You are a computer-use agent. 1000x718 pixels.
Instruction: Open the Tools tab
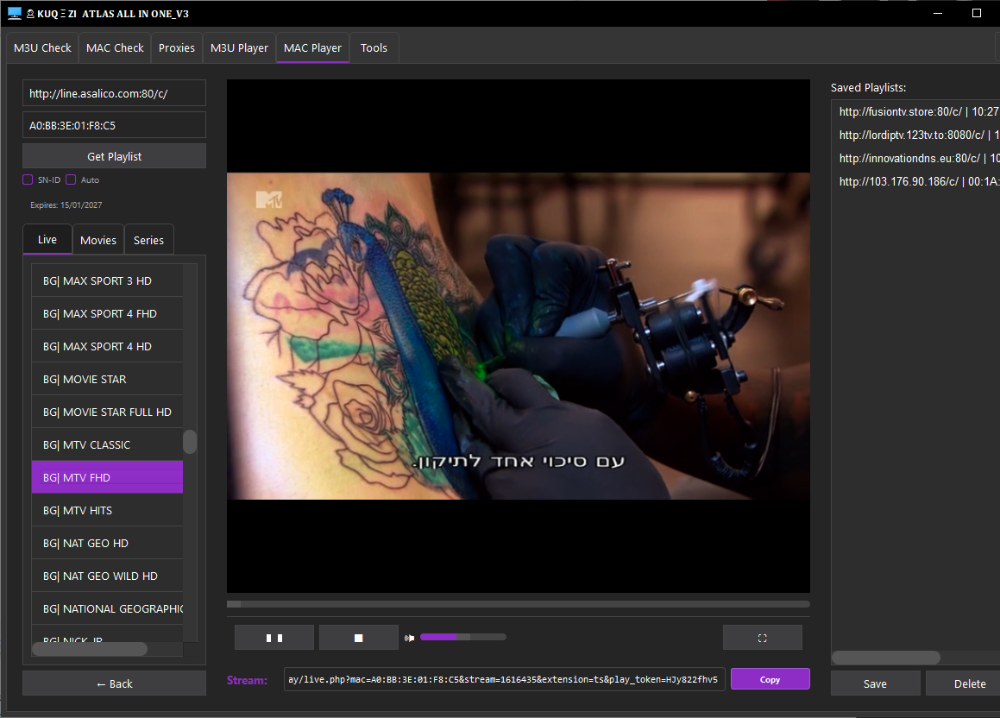tap(374, 48)
